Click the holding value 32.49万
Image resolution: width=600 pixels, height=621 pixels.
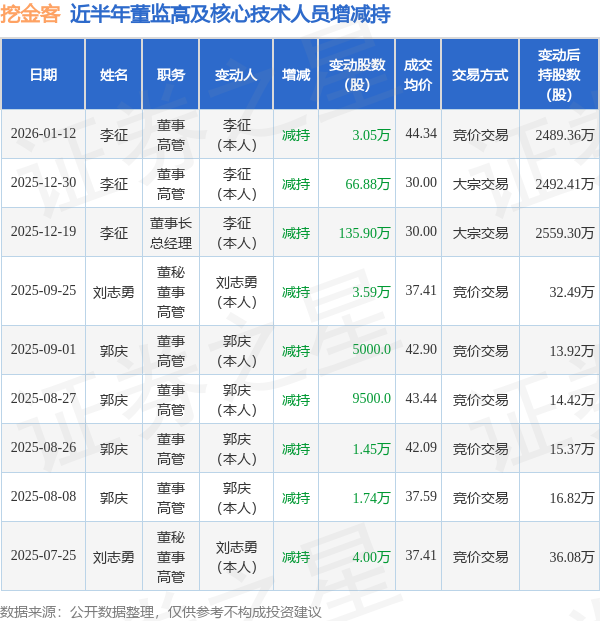click(572, 292)
